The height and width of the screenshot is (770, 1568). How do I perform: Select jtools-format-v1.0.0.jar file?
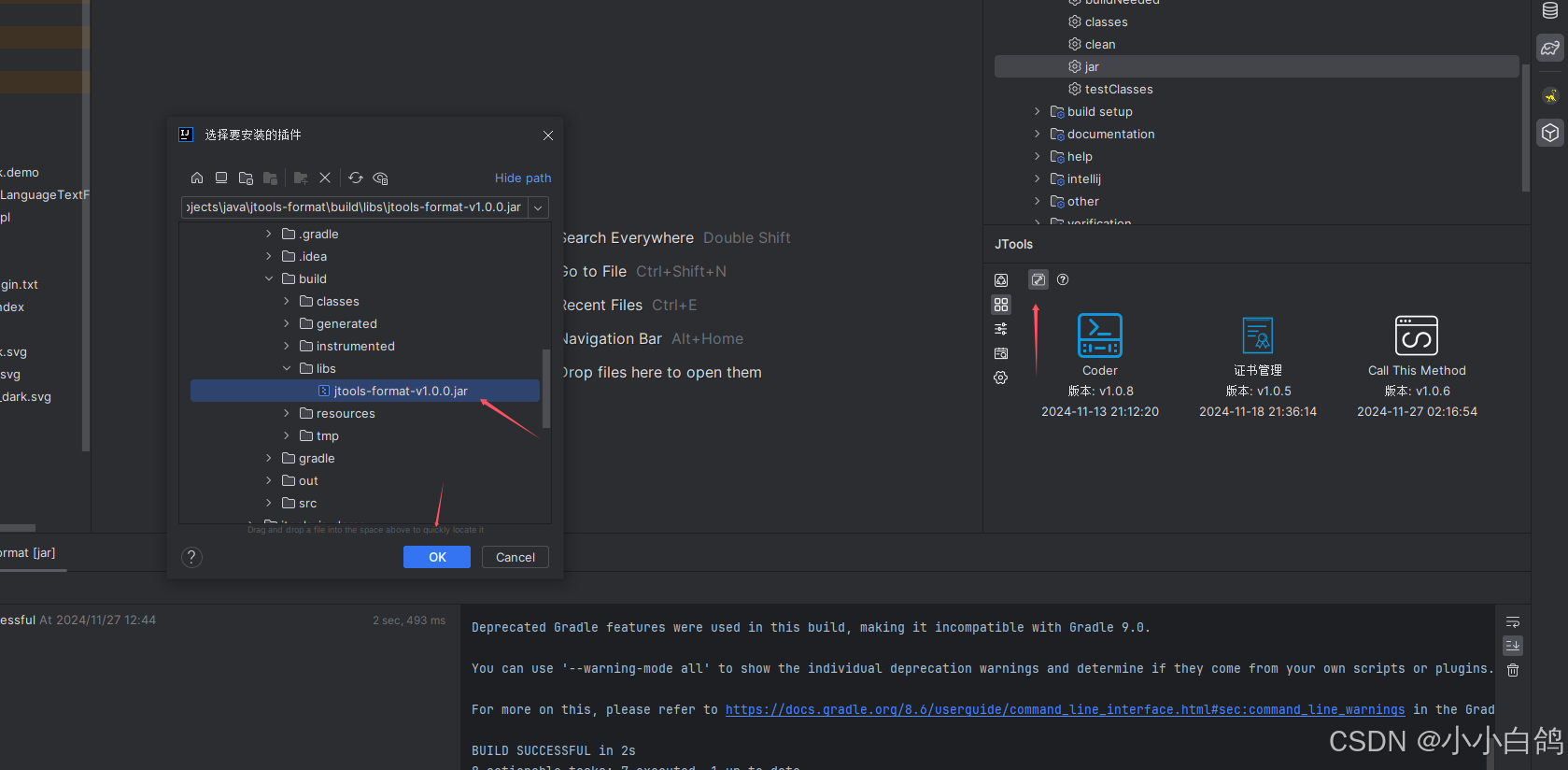(365, 391)
